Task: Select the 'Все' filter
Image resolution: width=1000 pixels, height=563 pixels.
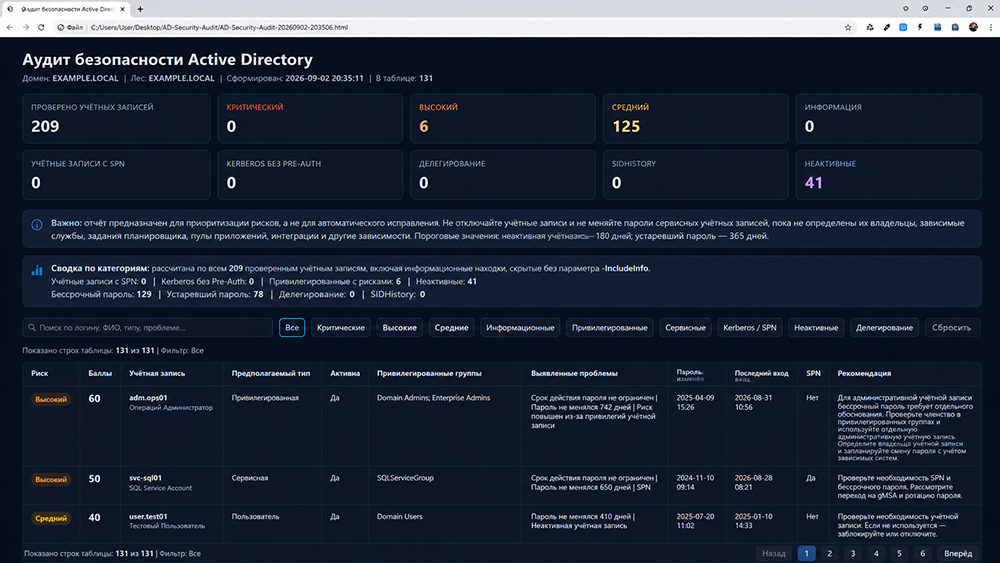Action: [292, 328]
